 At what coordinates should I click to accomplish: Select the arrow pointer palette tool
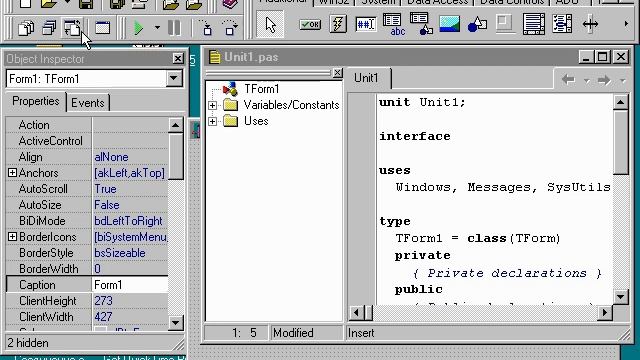click(270, 24)
